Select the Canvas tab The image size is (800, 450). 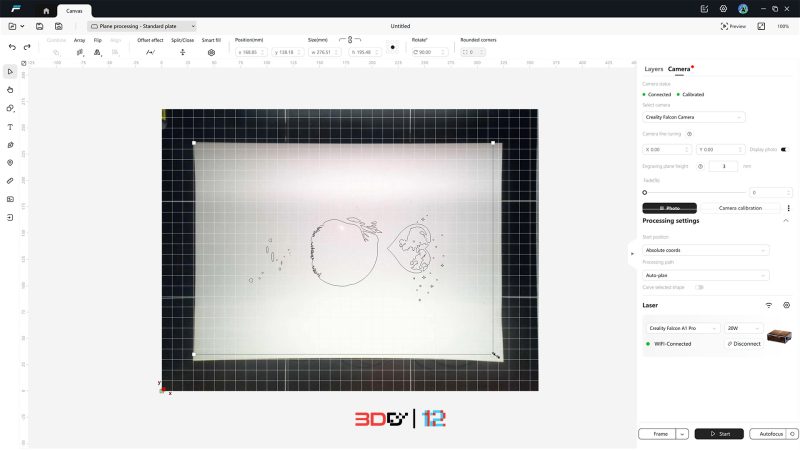pos(75,10)
